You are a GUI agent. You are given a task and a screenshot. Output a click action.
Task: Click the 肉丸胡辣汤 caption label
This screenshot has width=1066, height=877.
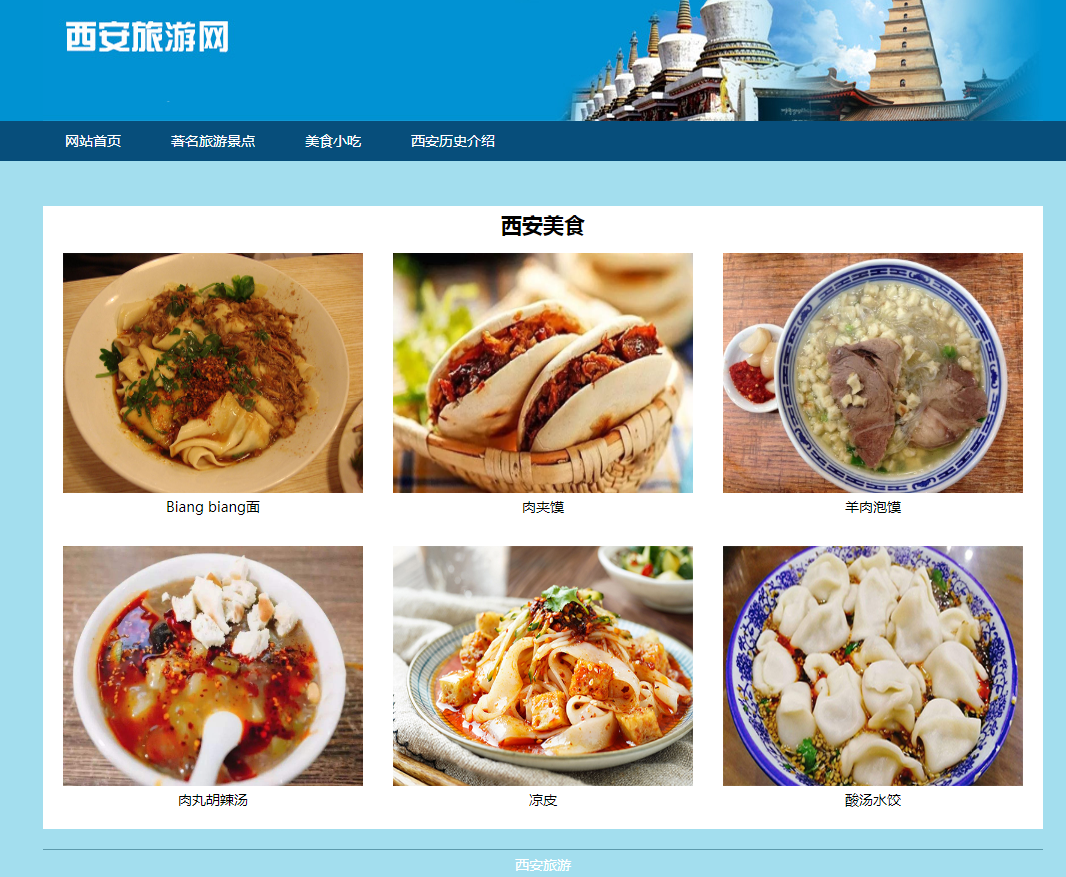point(213,800)
